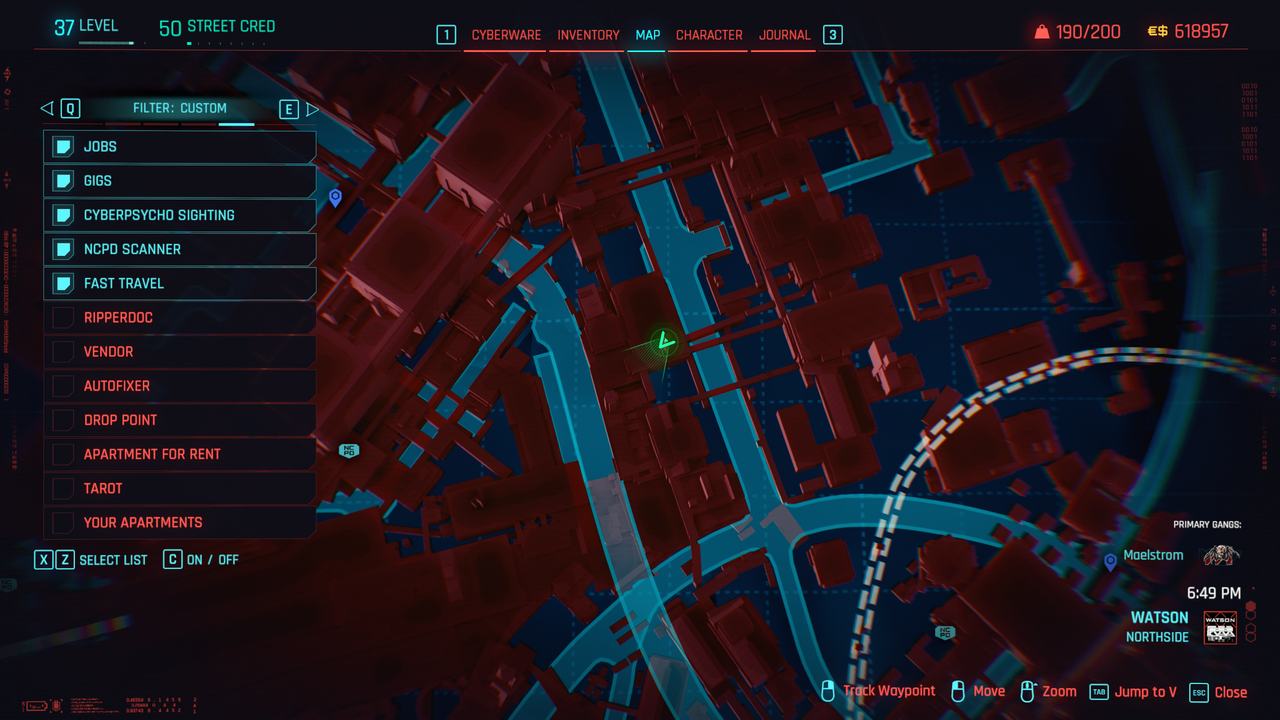Click the NCPD marker near Watson label

pos(944,632)
